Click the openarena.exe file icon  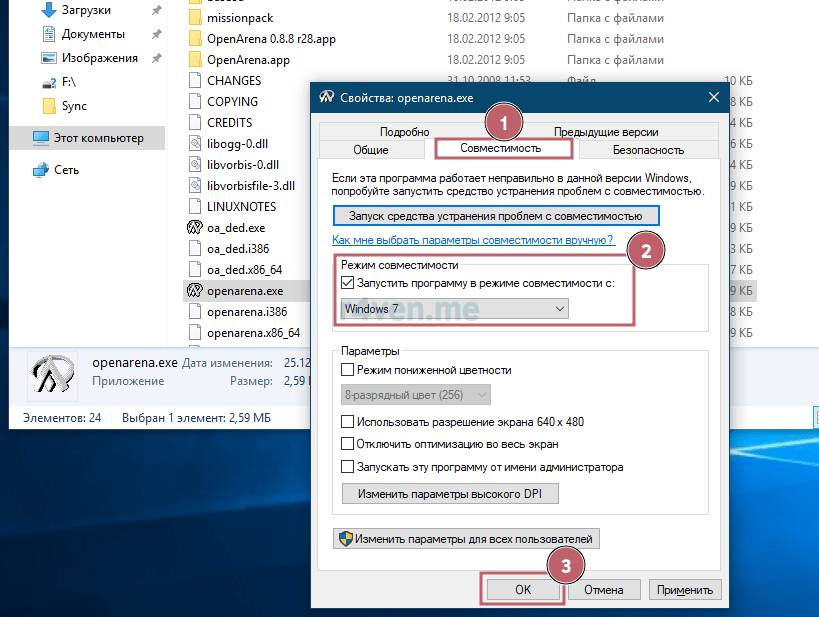(195, 291)
